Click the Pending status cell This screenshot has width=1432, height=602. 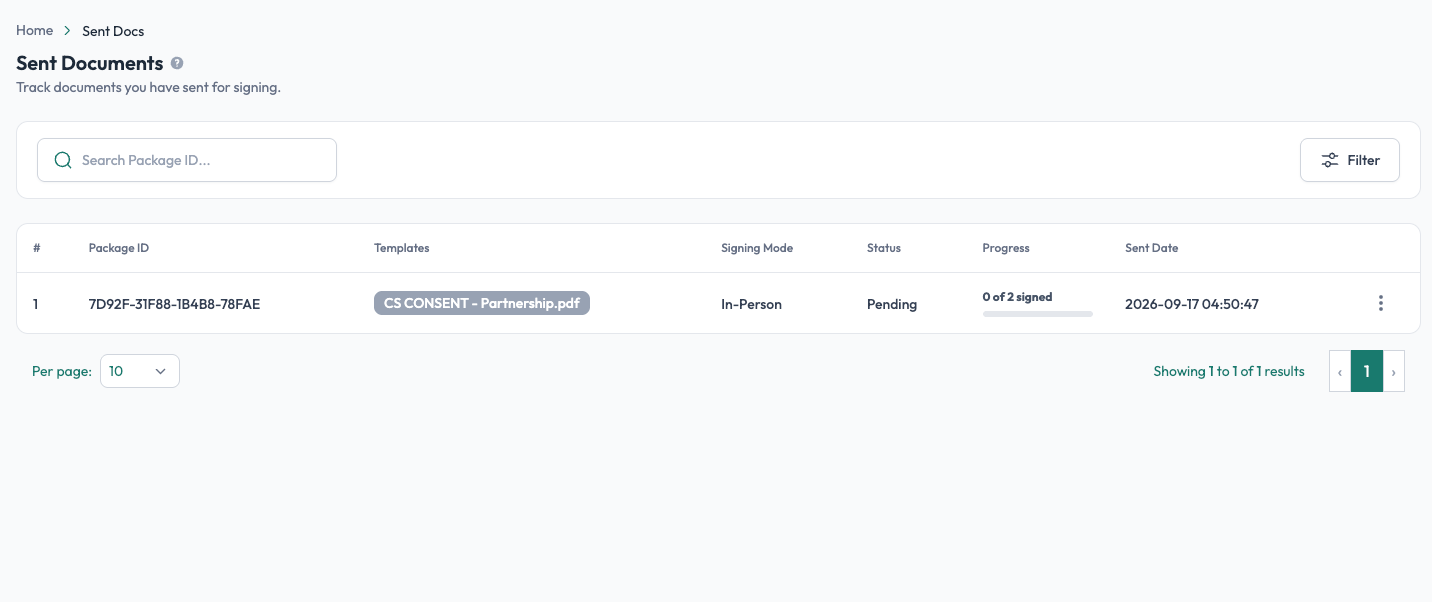(x=892, y=304)
